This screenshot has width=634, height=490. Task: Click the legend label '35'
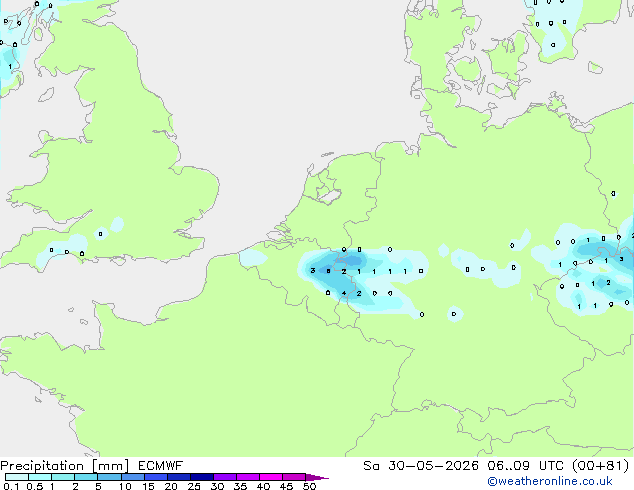point(240,486)
